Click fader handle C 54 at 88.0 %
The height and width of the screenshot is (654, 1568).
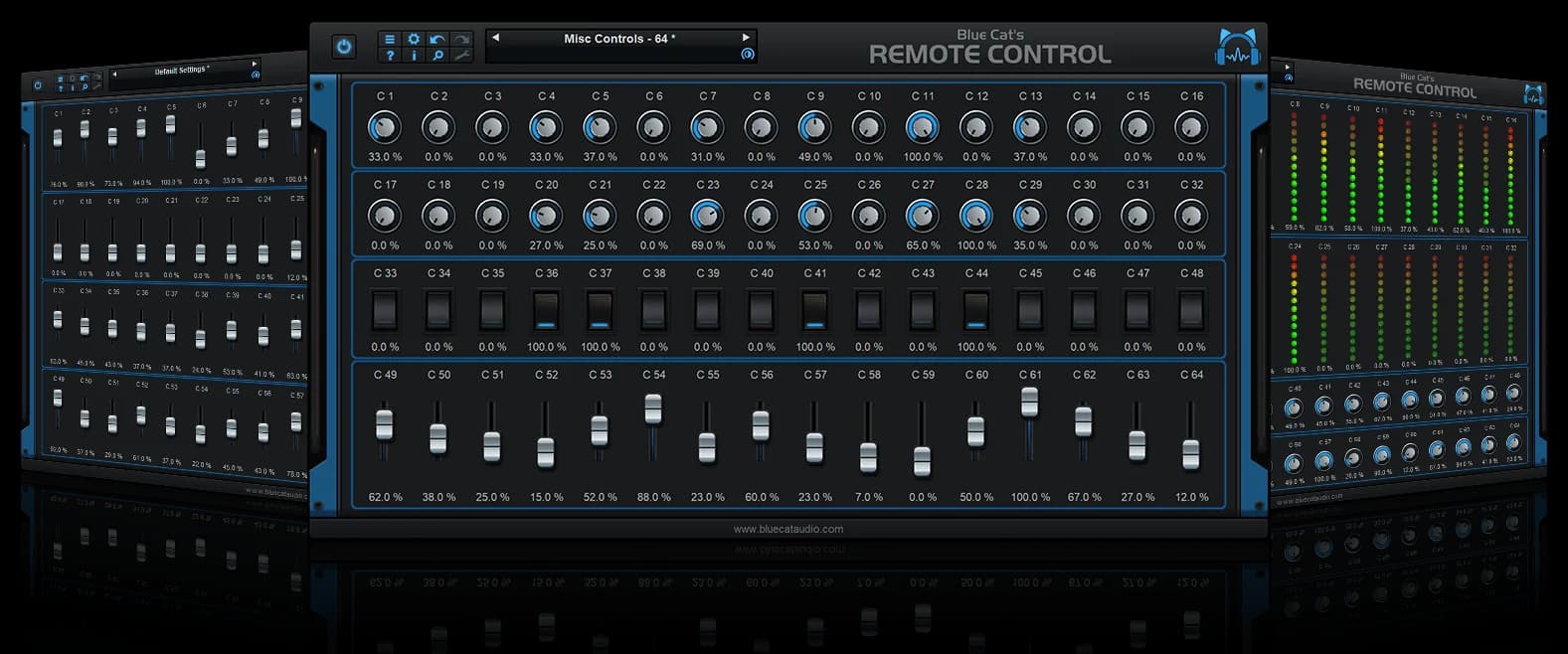coord(653,409)
